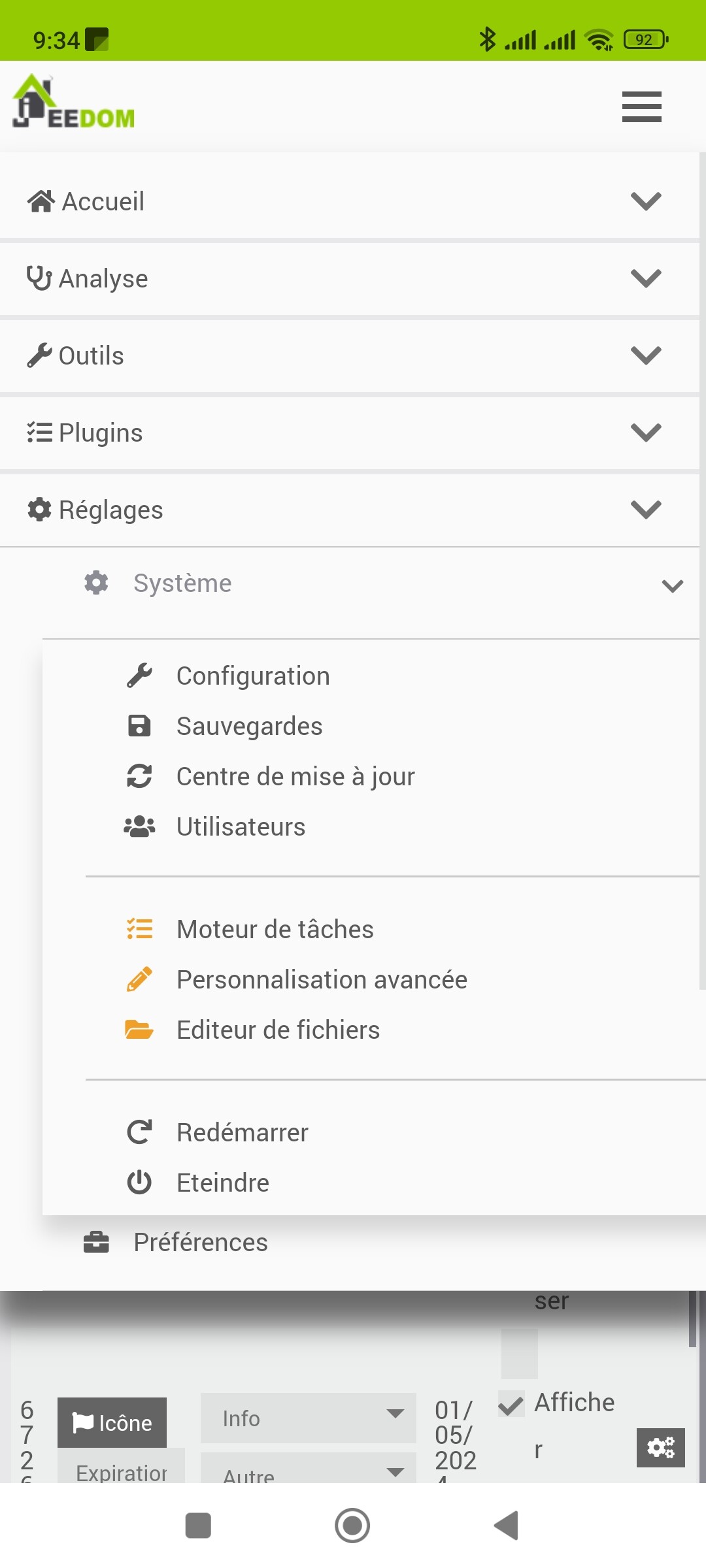706x1568 pixels.
Task: Click the orange folder Editeur de fichiers icon
Action: click(139, 1030)
